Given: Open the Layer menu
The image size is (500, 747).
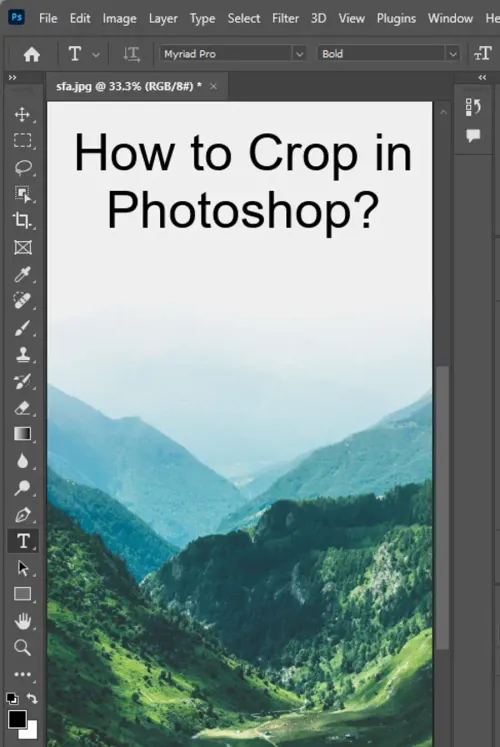Looking at the screenshot, I should pyautogui.click(x=163, y=19).
